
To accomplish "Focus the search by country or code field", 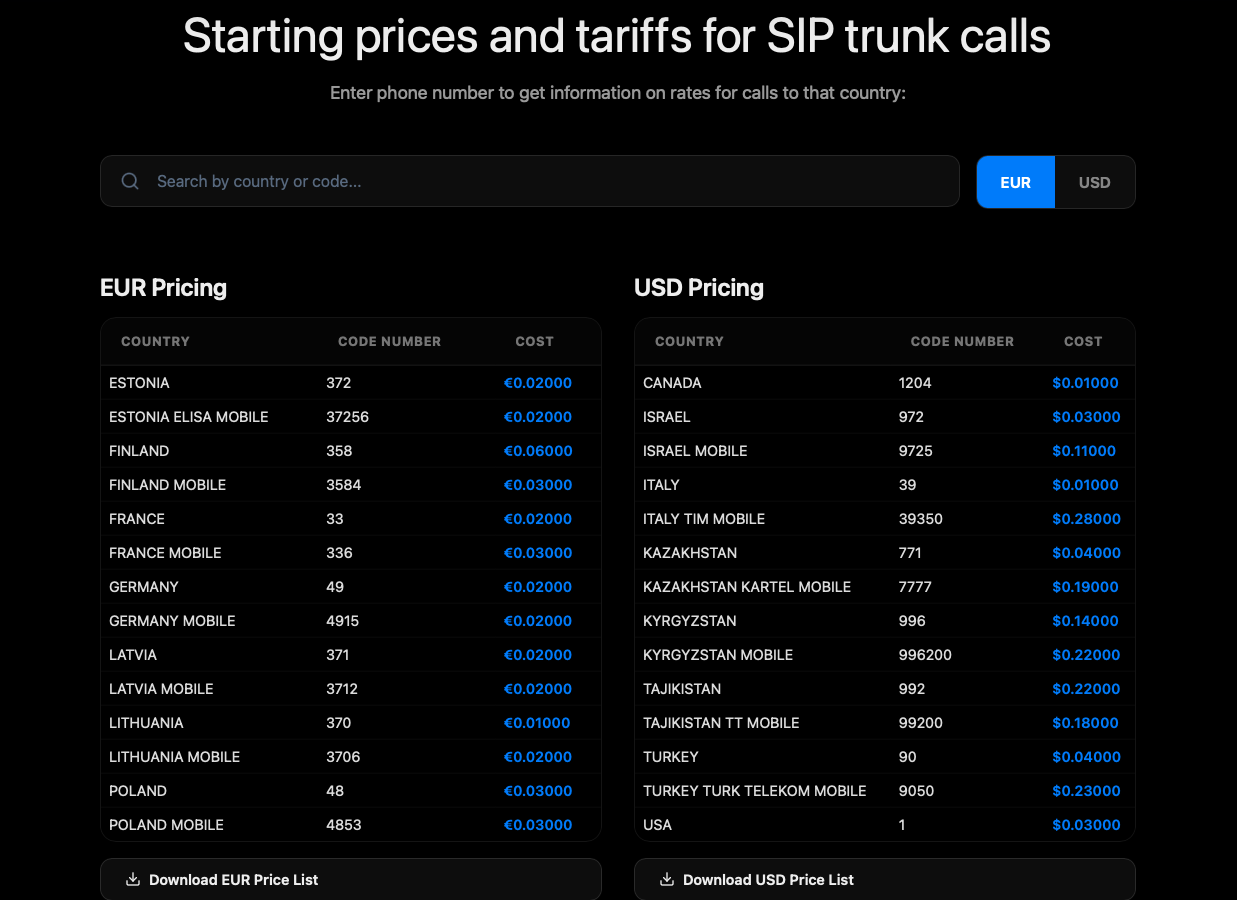I will point(550,181).
